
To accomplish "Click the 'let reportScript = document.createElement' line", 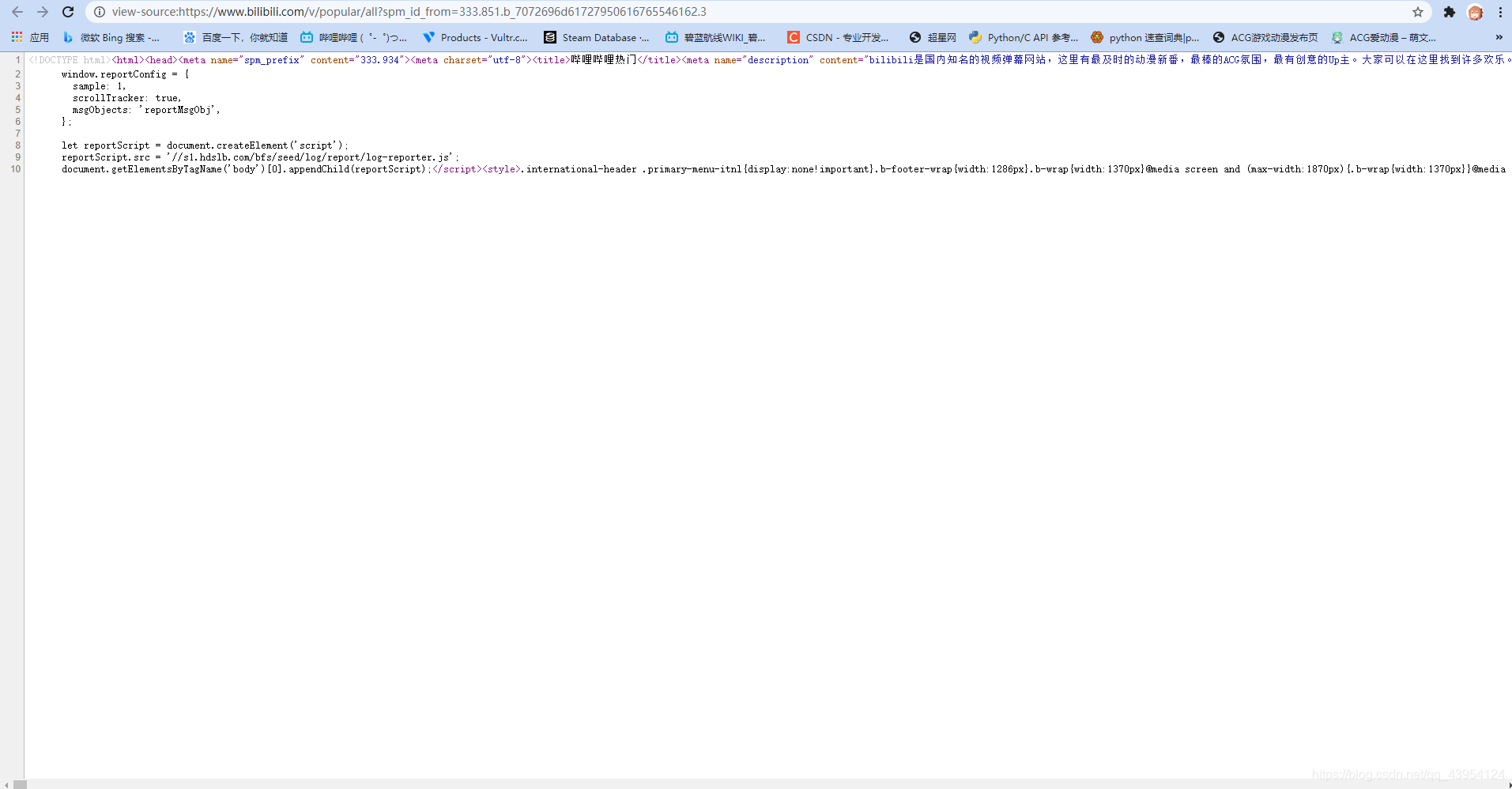I will tap(205, 145).
